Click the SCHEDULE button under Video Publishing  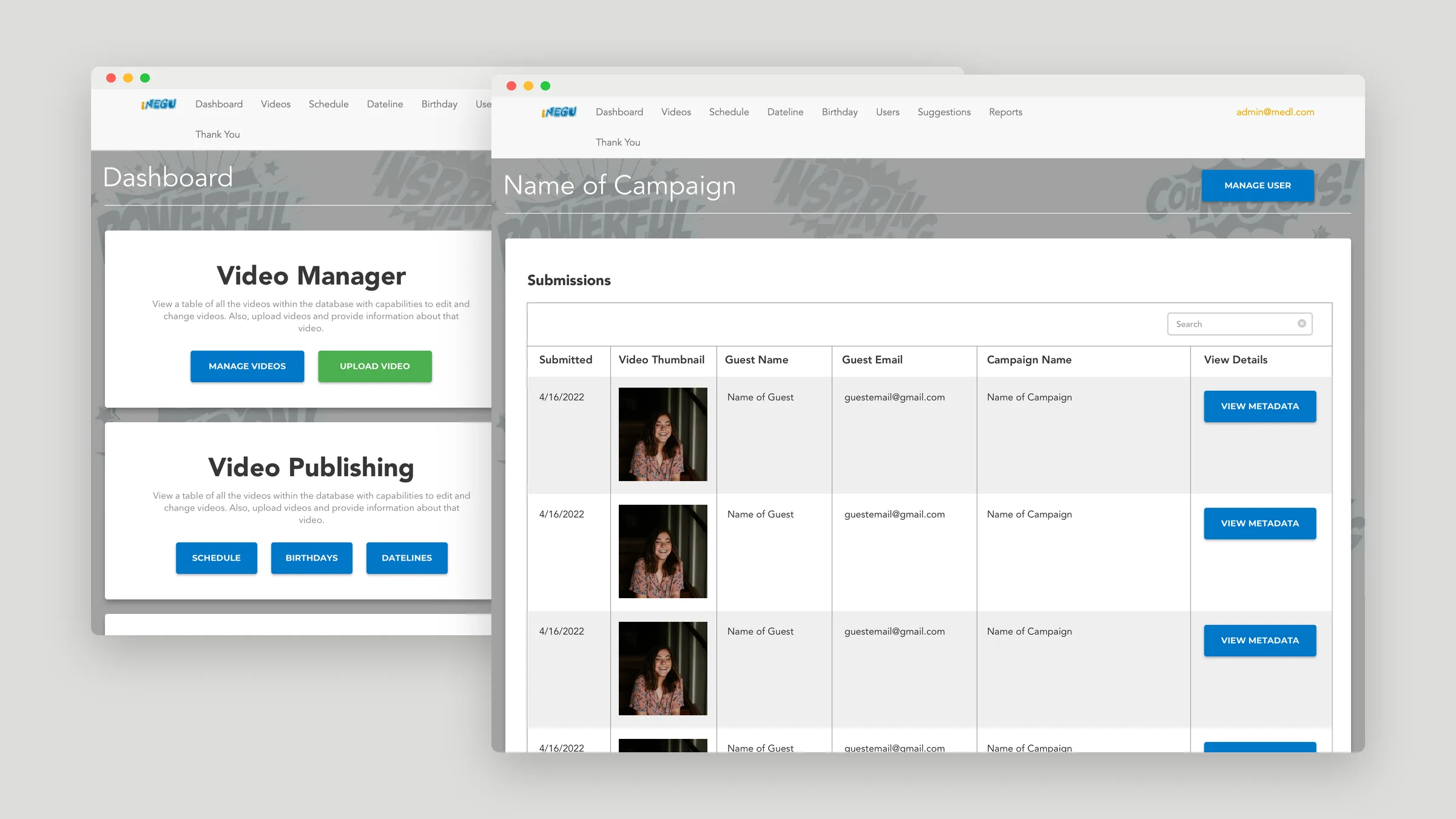[217, 558]
